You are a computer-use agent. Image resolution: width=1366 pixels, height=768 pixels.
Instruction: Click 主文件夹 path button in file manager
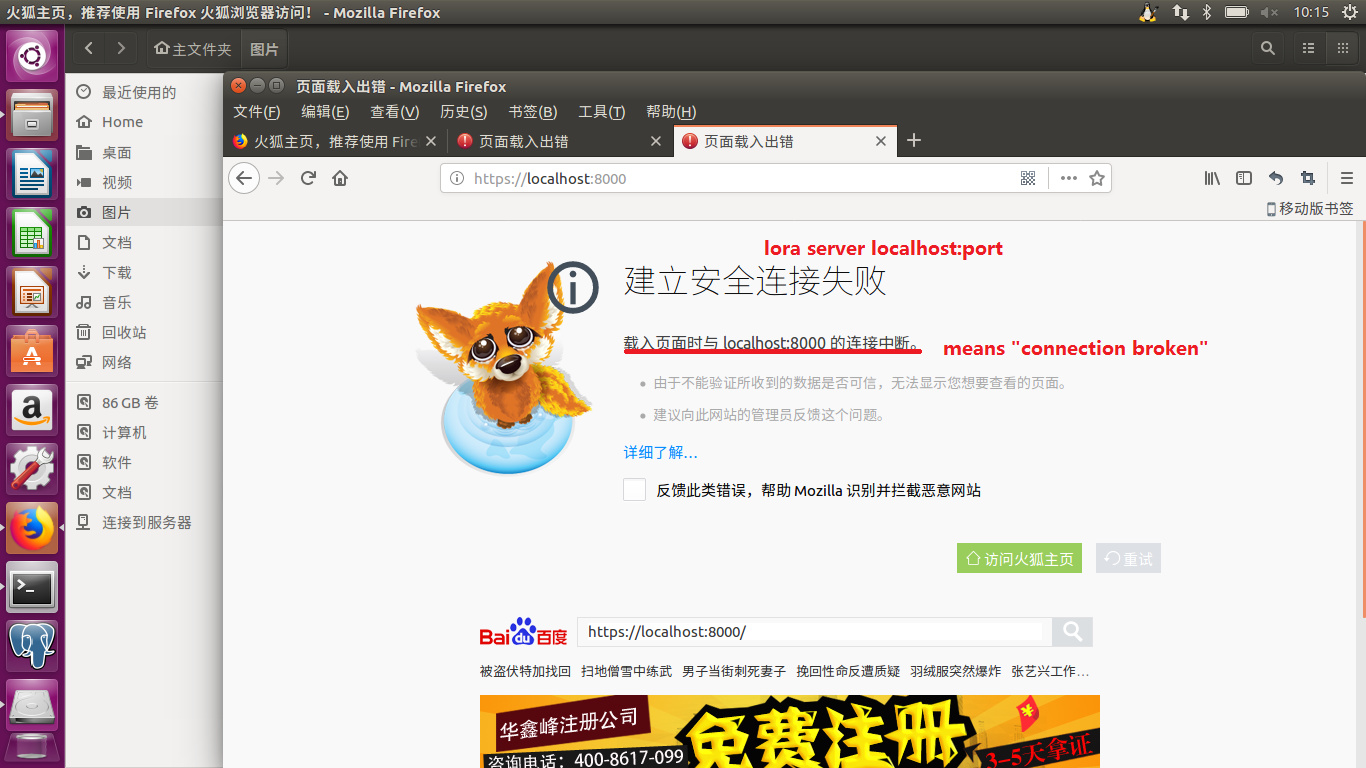point(193,48)
